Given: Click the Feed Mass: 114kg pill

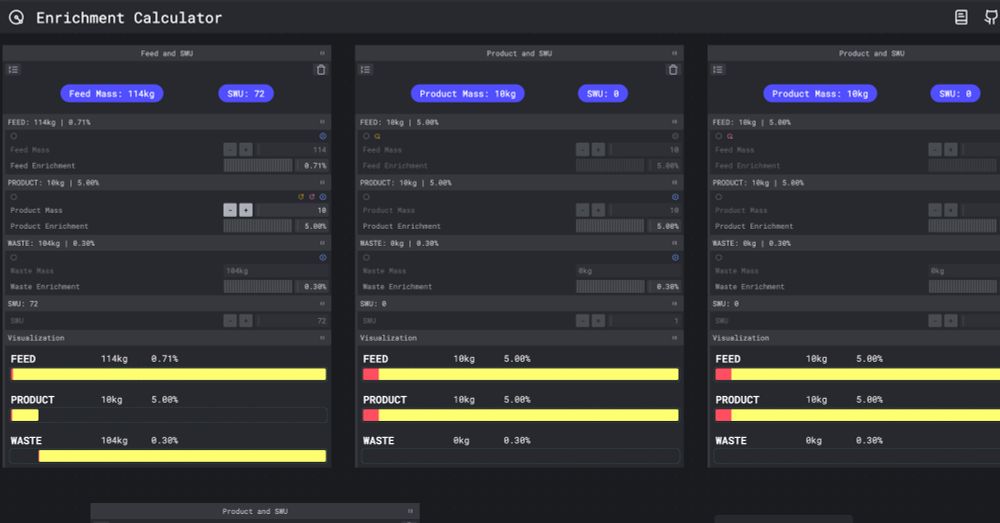Looking at the screenshot, I should [x=112, y=94].
